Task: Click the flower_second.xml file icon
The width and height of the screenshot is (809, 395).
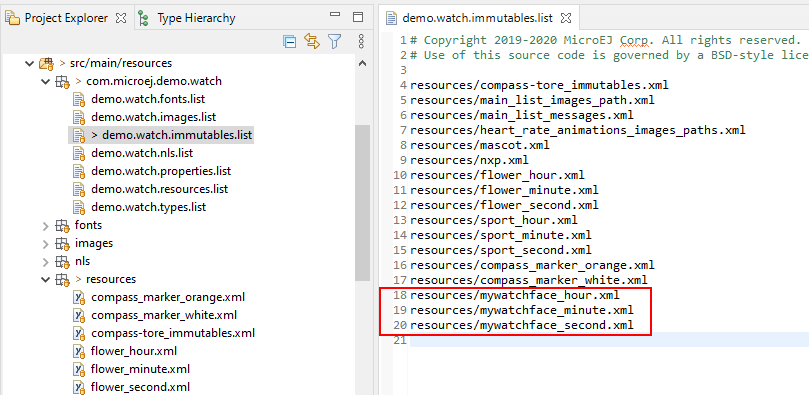Action: 79,387
